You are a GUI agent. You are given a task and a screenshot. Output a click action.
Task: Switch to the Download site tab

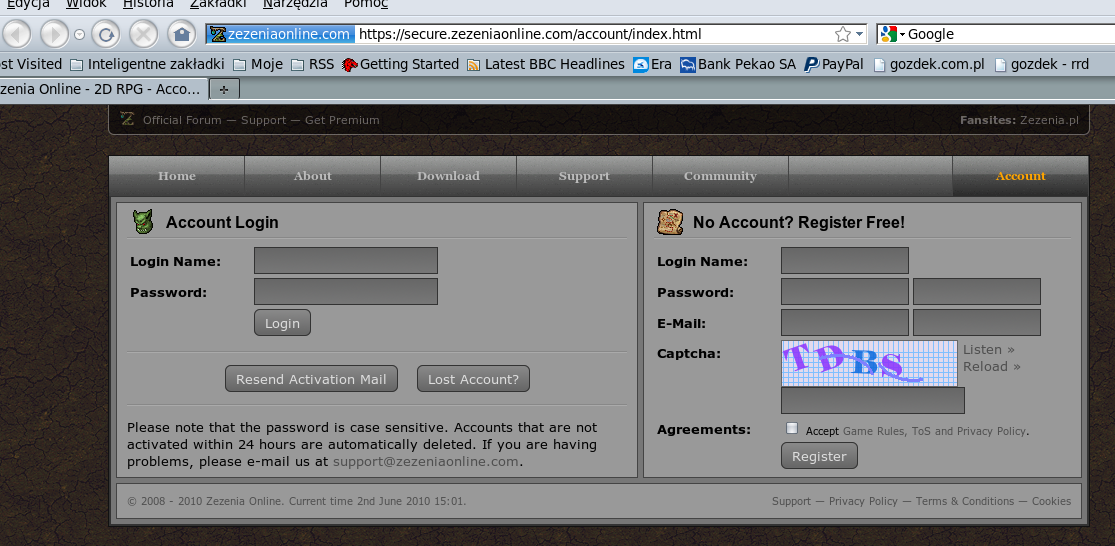pos(448,176)
